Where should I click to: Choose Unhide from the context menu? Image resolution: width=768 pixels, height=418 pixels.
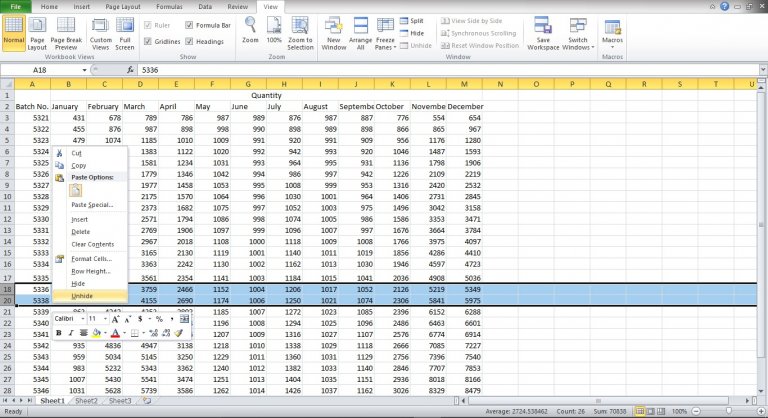click(90, 296)
